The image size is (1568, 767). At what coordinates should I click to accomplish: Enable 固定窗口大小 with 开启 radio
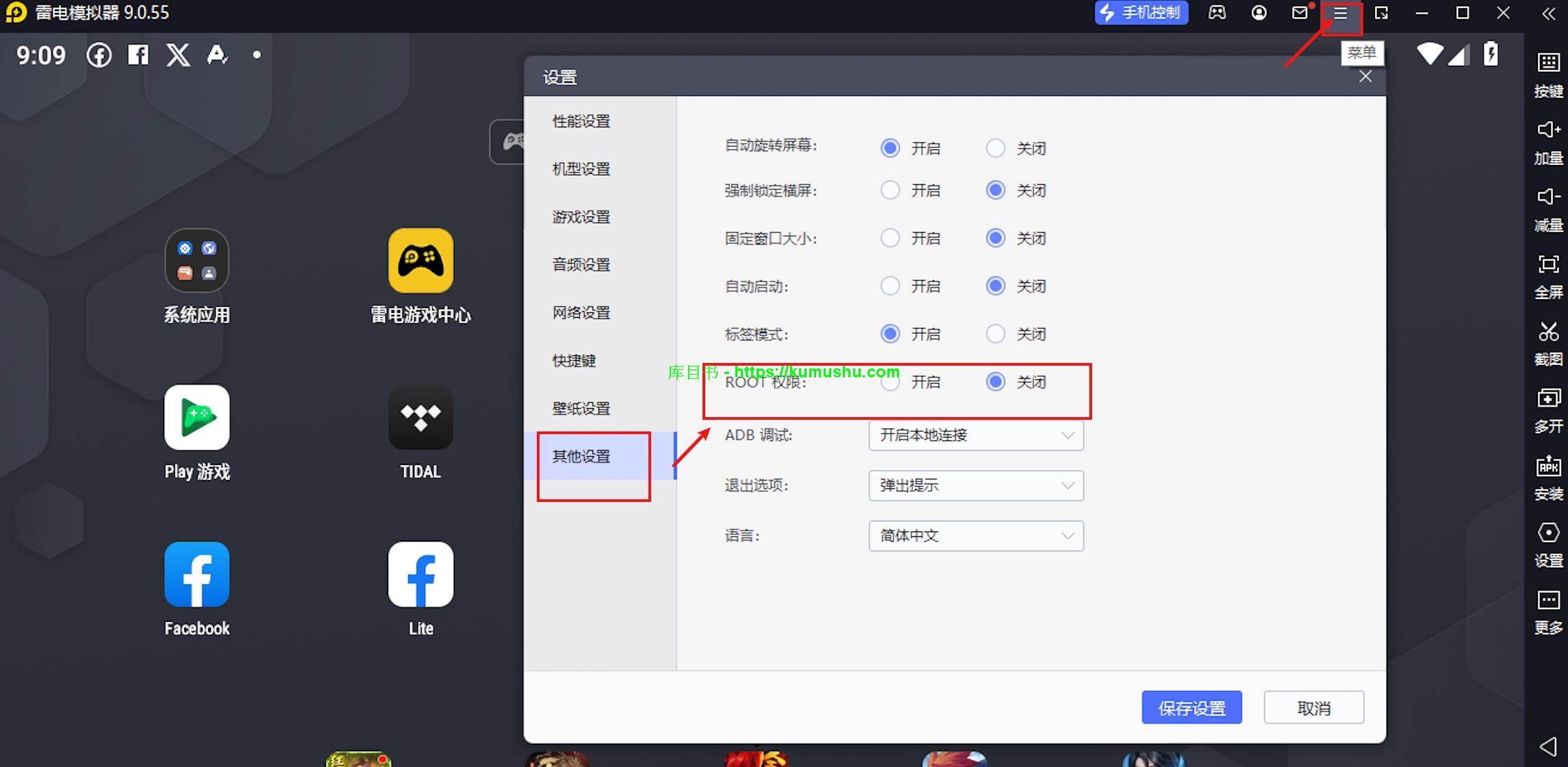[x=890, y=238]
